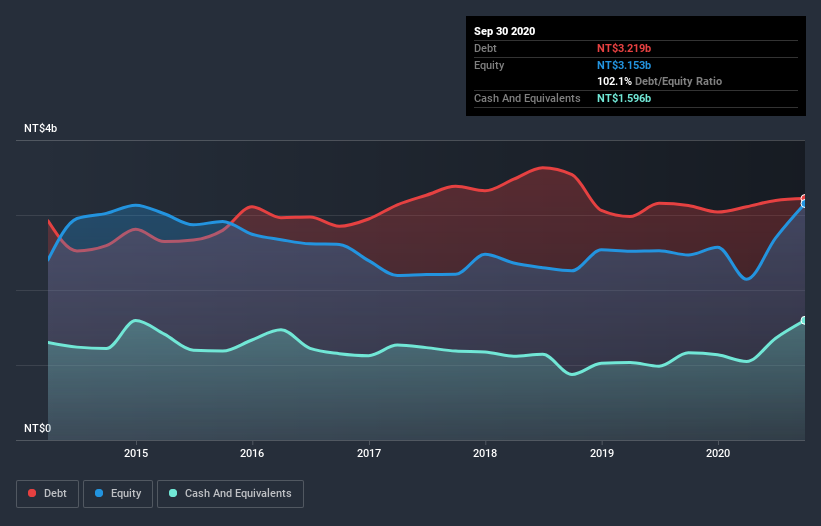The height and width of the screenshot is (526, 821).
Task: Toggle Cash And Equivalents legend button
Action: tap(230, 494)
